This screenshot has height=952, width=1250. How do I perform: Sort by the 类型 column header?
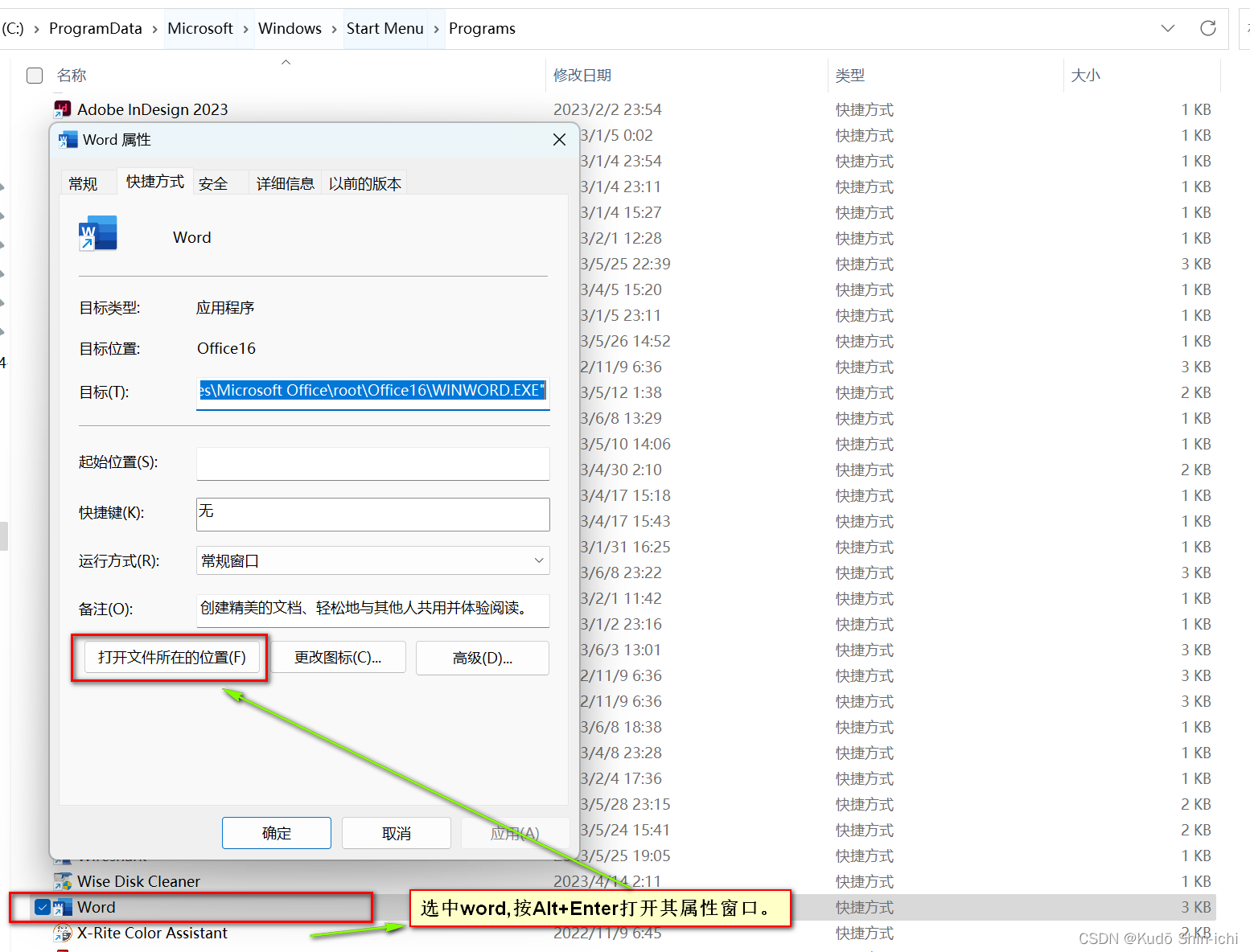[850, 75]
